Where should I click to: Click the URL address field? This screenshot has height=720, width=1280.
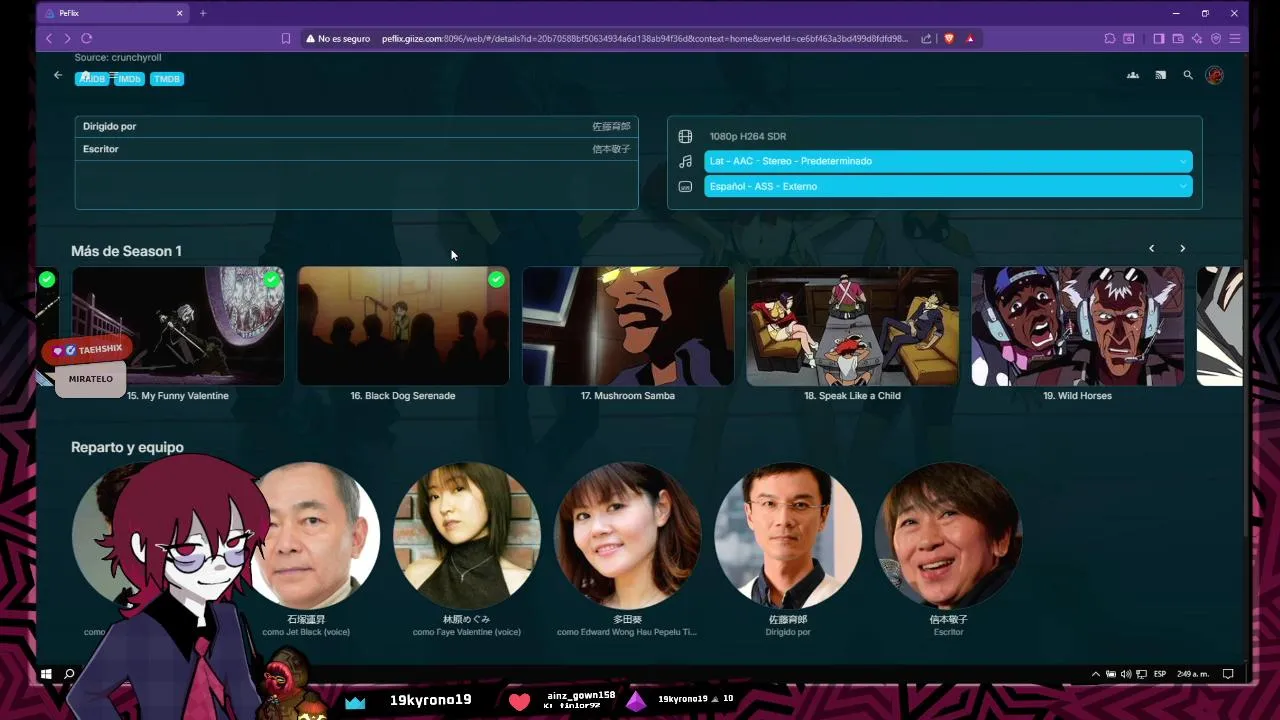click(645, 38)
